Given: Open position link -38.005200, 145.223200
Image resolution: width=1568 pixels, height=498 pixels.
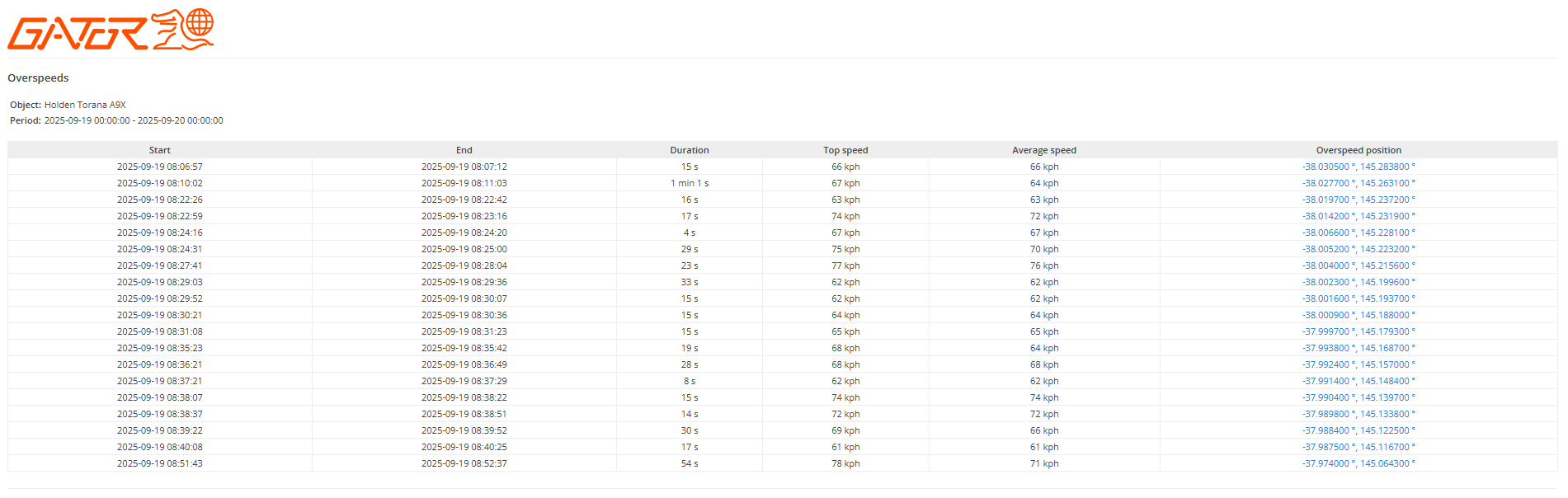Looking at the screenshot, I should [1358, 249].
